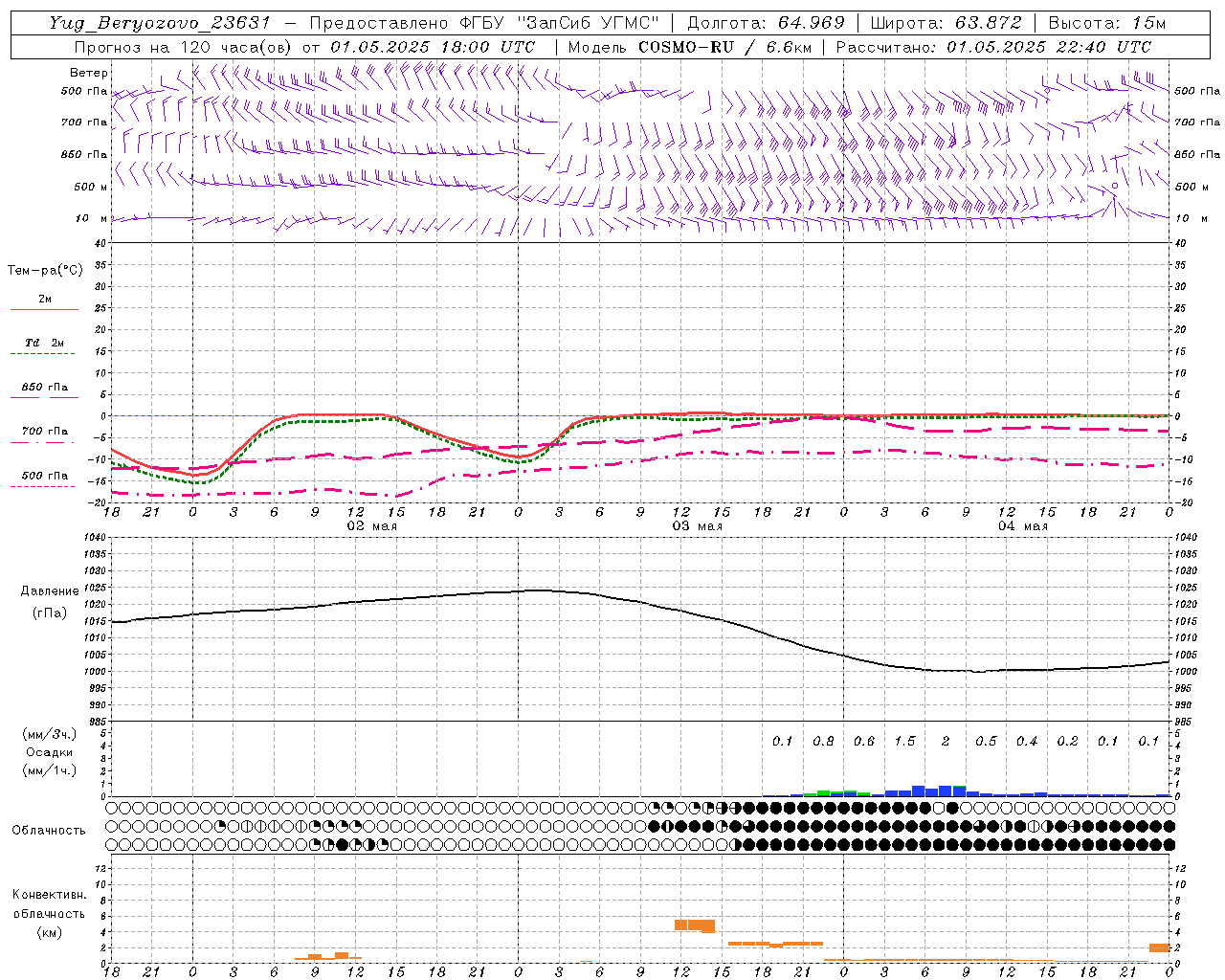
Task: Click the "500 гПа" temperature legend label
Action: click(45, 476)
